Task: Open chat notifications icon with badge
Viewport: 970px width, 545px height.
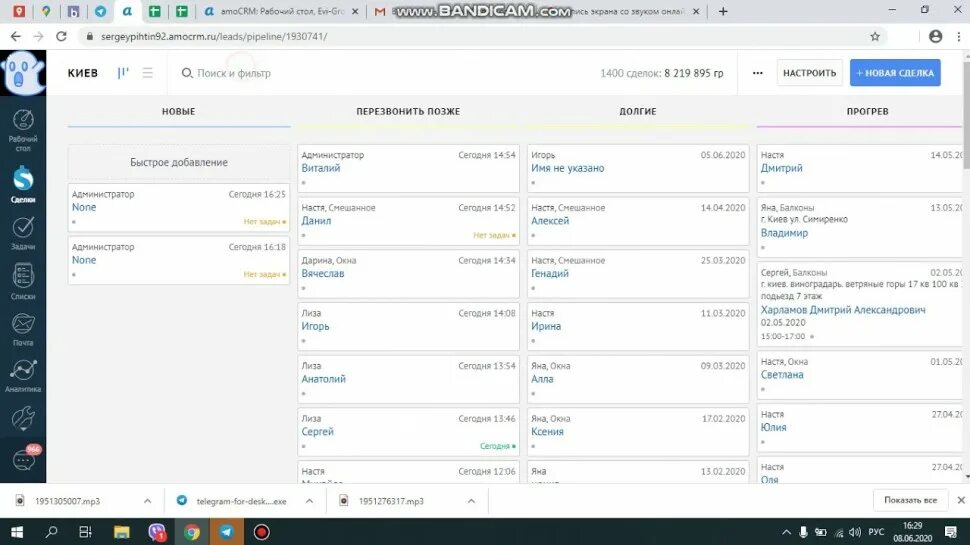Action: coord(25,458)
